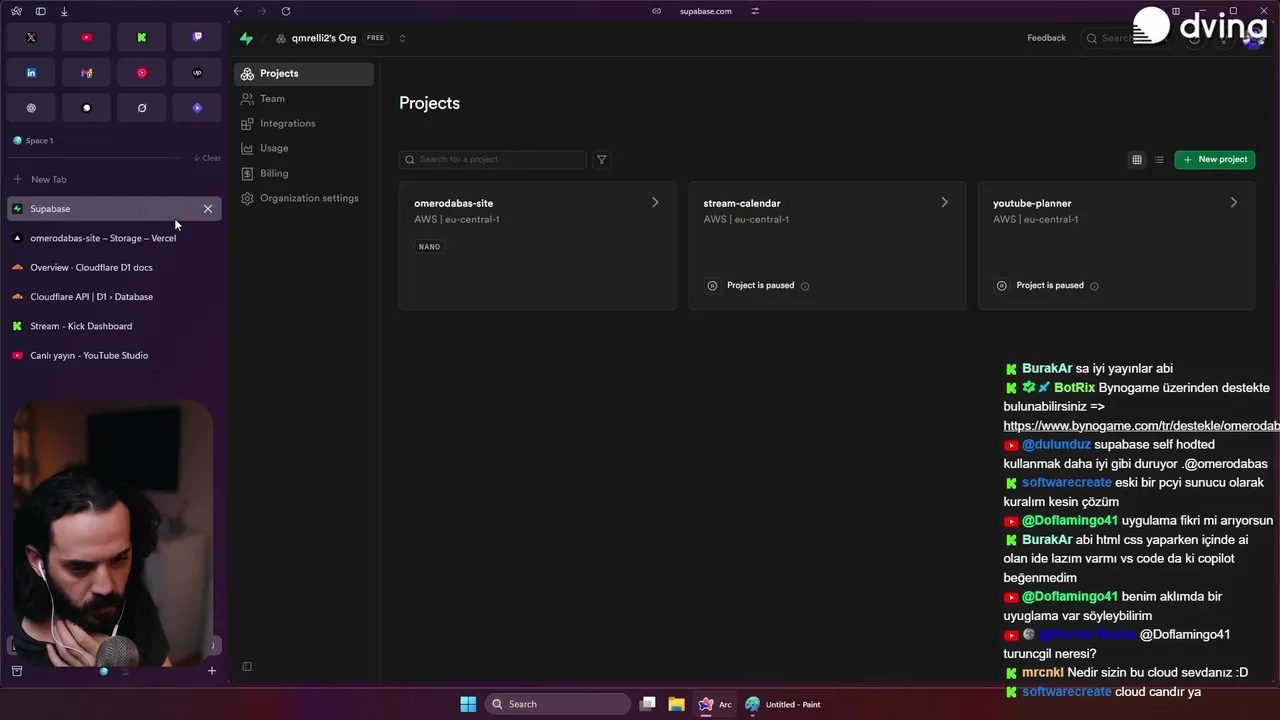Open the Twitch favorite tile
1280x720 pixels.
(x=197, y=37)
